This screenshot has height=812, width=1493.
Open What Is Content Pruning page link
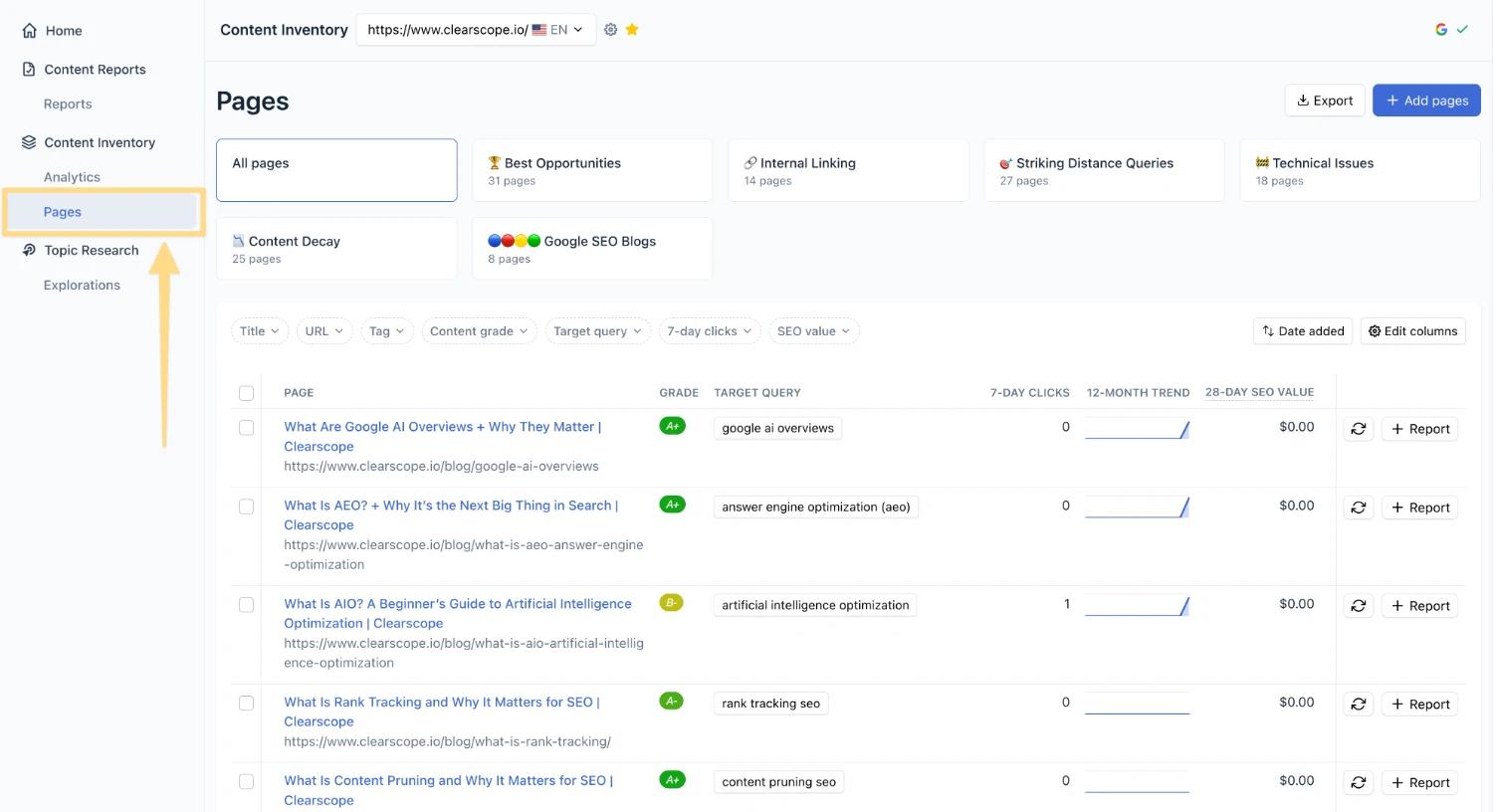448,790
